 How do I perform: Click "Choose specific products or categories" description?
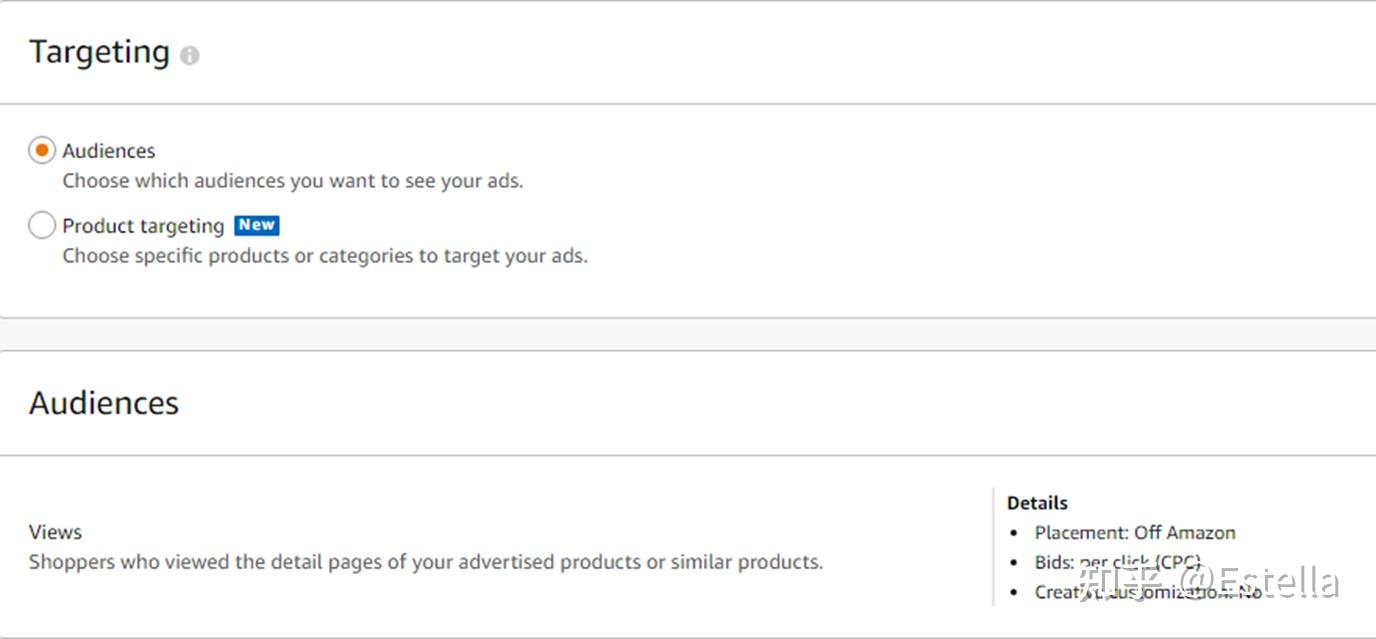tap(325, 256)
